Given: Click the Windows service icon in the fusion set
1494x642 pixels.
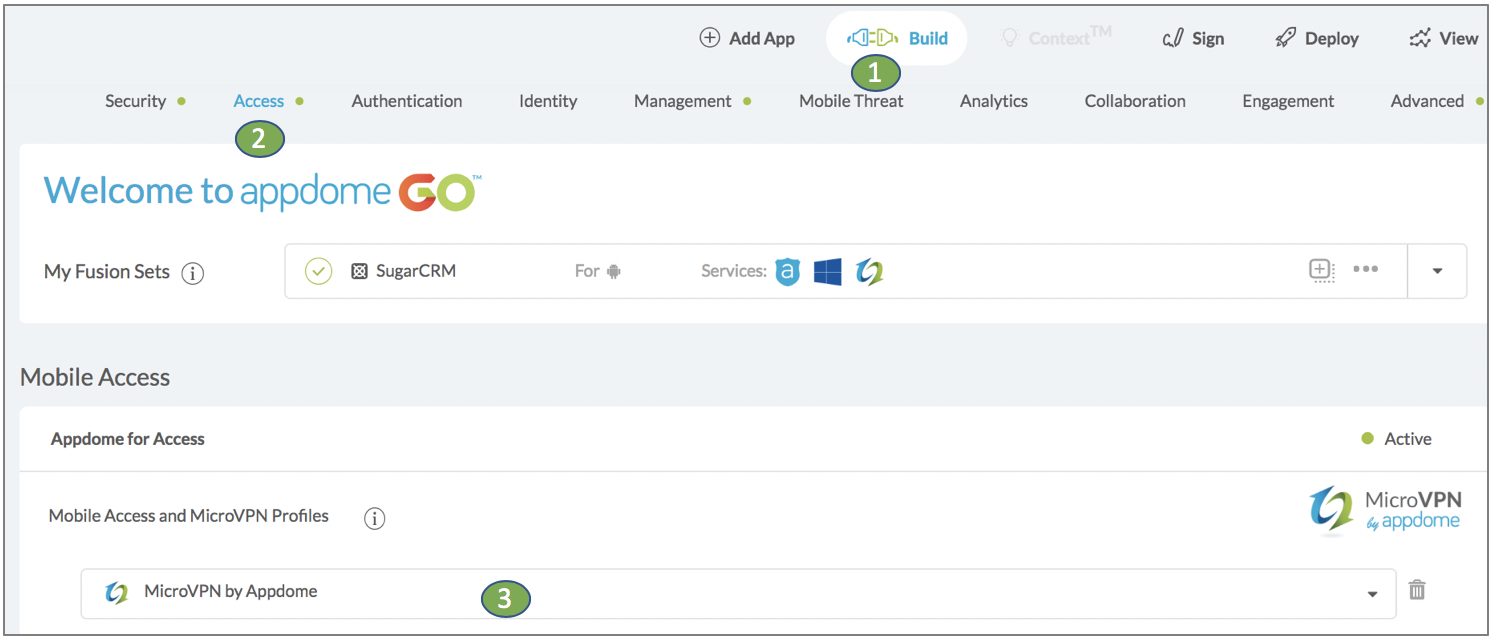Looking at the screenshot, I should click(x=827, y=271).
